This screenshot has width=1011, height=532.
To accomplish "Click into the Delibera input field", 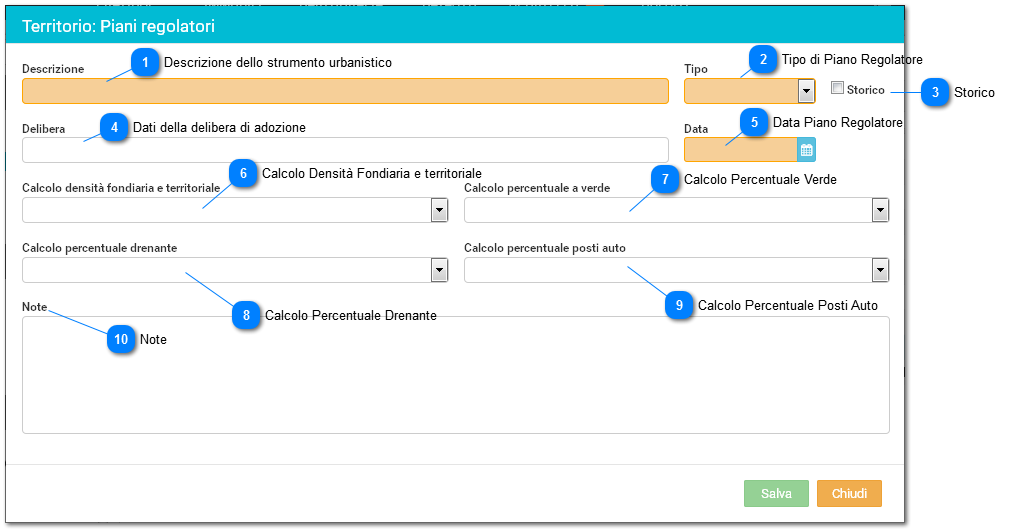I will (345, 150).
